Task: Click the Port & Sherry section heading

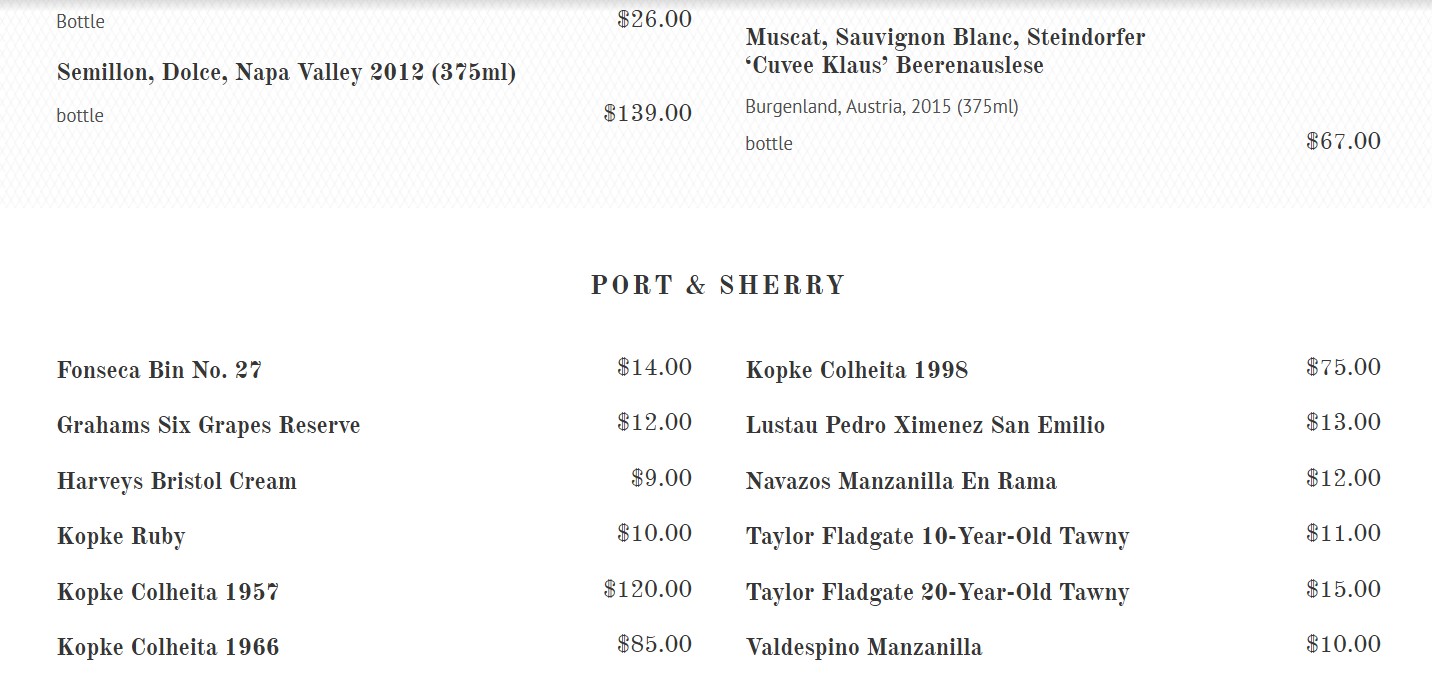Action: coord(718,285)
